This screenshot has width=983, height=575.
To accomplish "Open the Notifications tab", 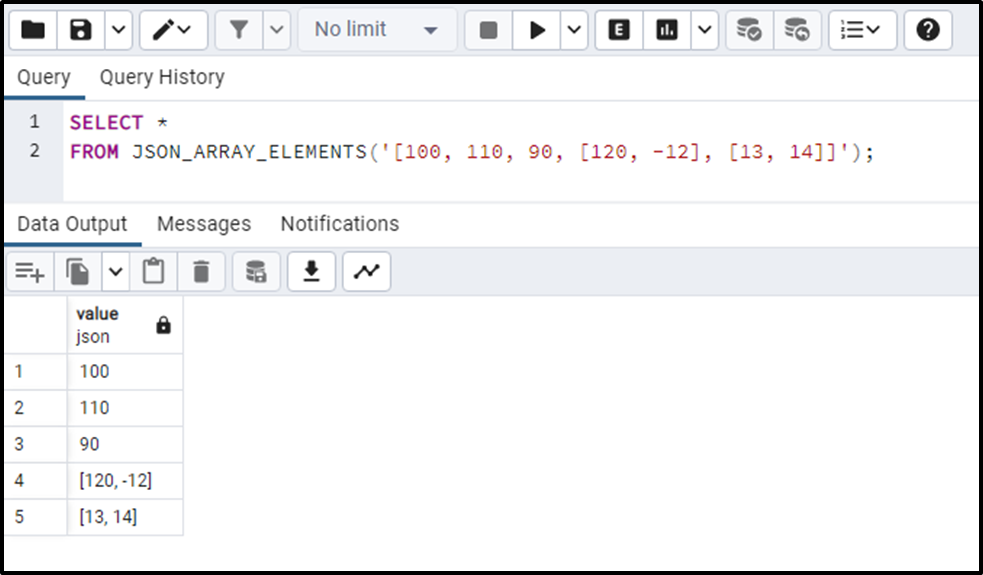I will coord(340,224).
